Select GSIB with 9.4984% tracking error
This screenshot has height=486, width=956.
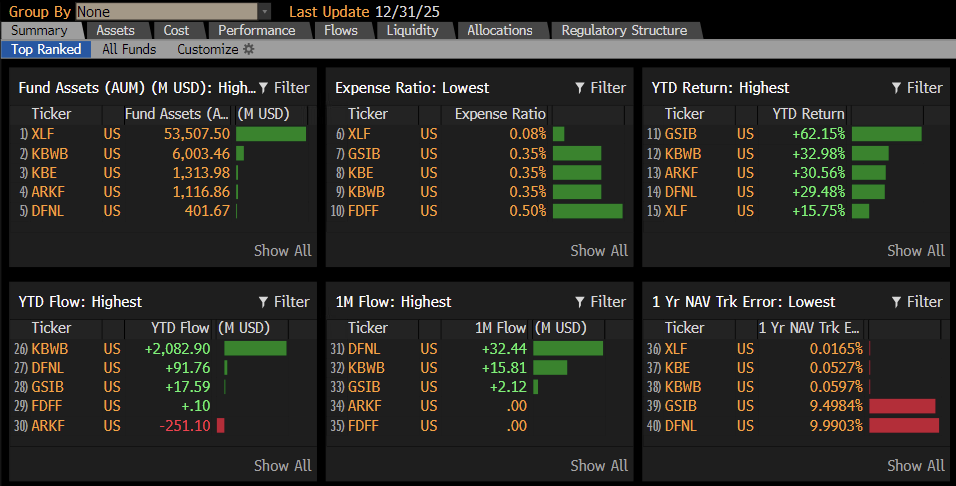click(x=680, y=406)
